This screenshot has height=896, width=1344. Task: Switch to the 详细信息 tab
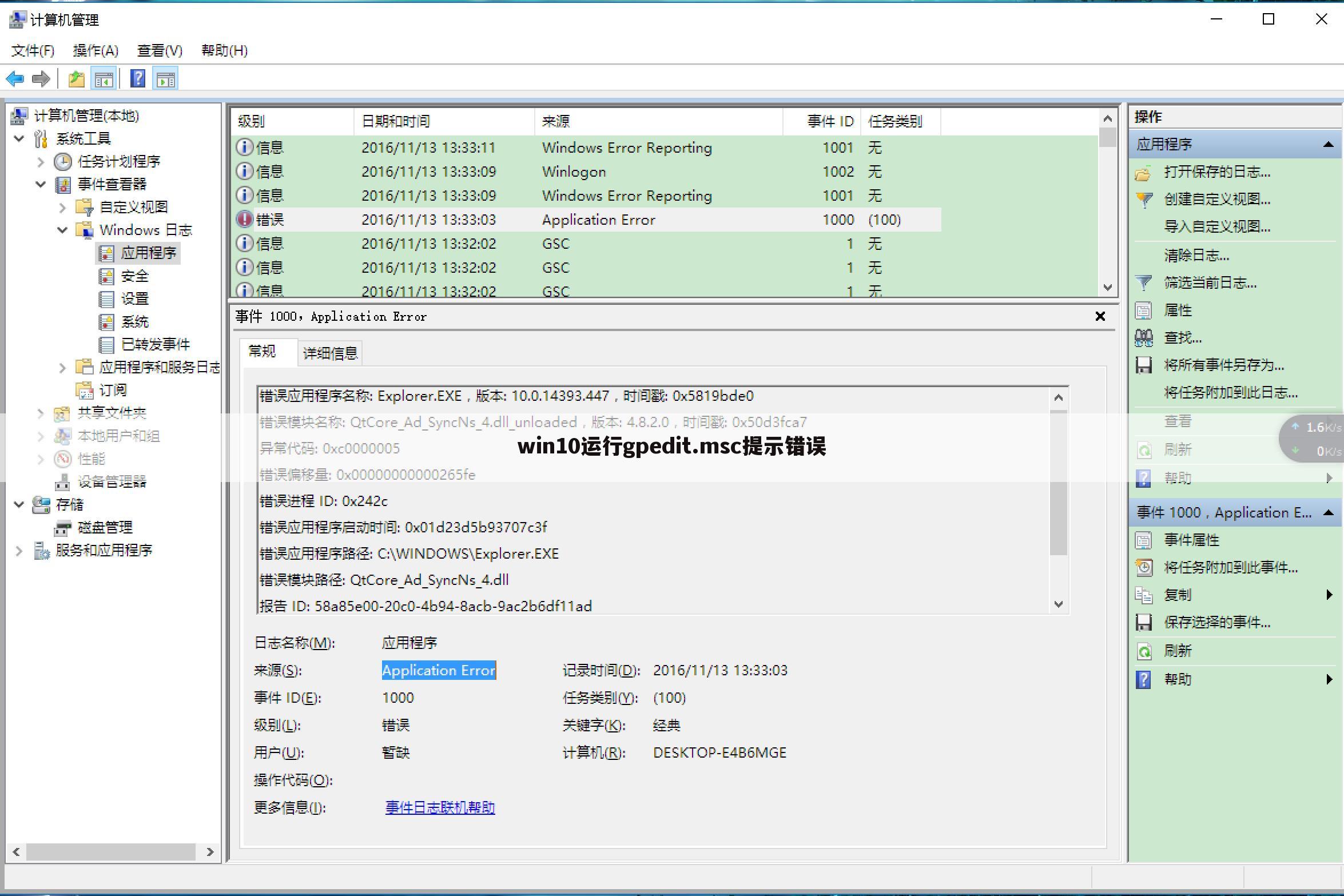click(x=330, y=353)
